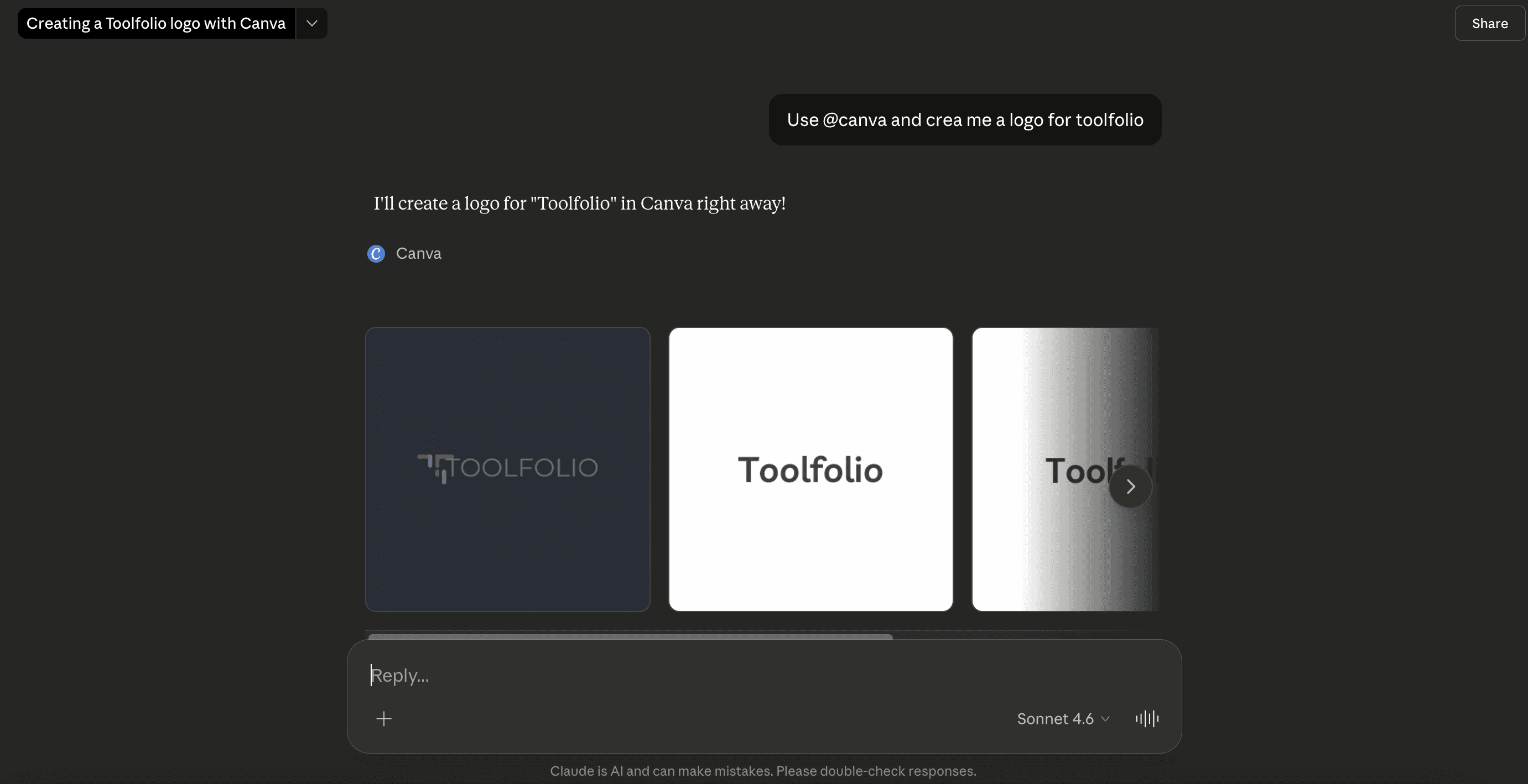The image size is (1528, 784).
Task: Open the chat title options chevron
Action: [x=312, y=23]
